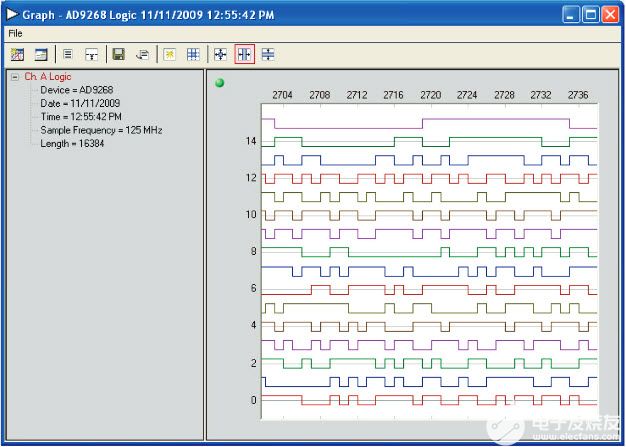
Task: Open the File menu
Action: point(16,34)
